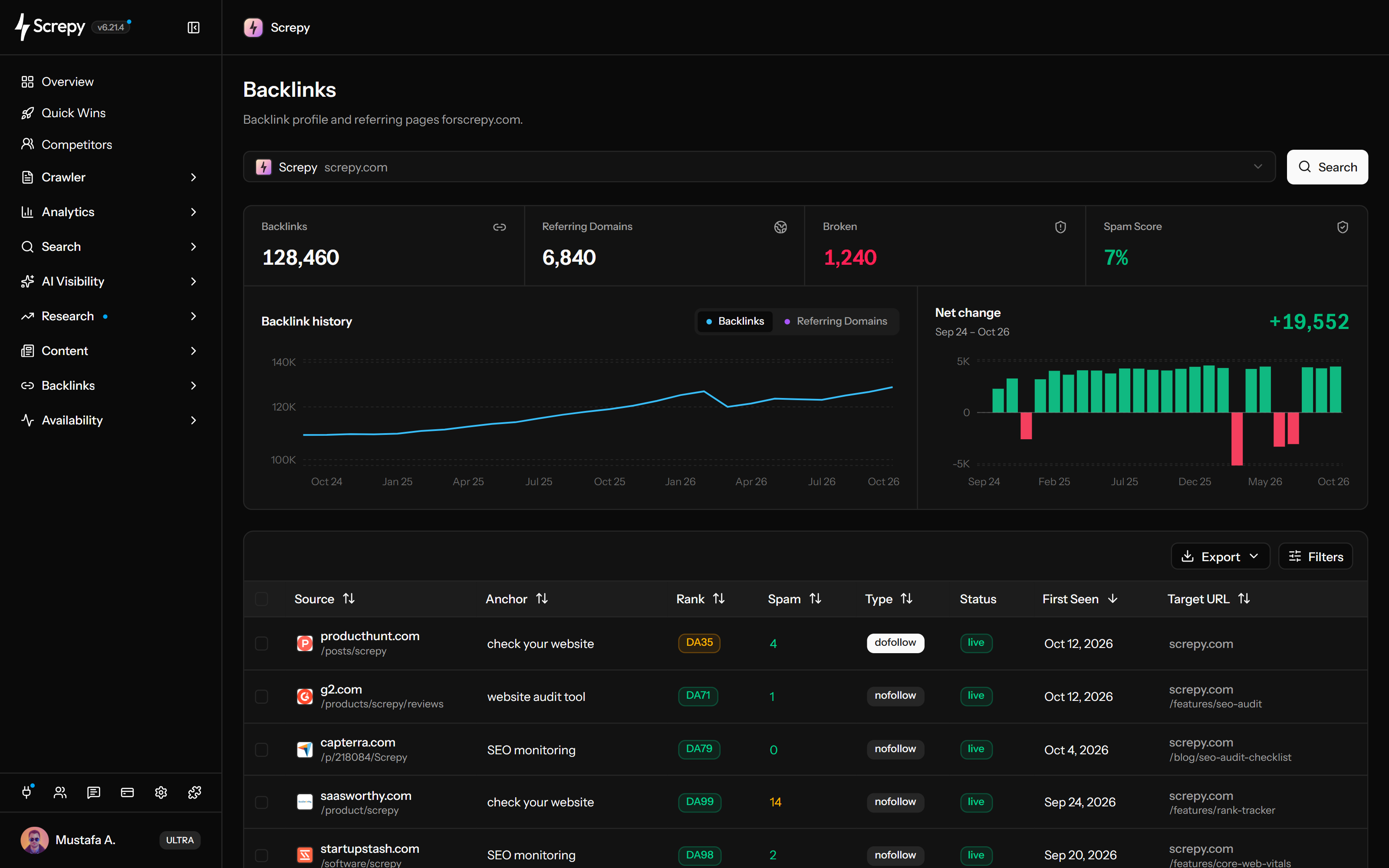Image resolution: width=1389 pixels, height=868 pixels.
Task: Click the link icon on the Backlinks card
Action: tap(499, 227)
